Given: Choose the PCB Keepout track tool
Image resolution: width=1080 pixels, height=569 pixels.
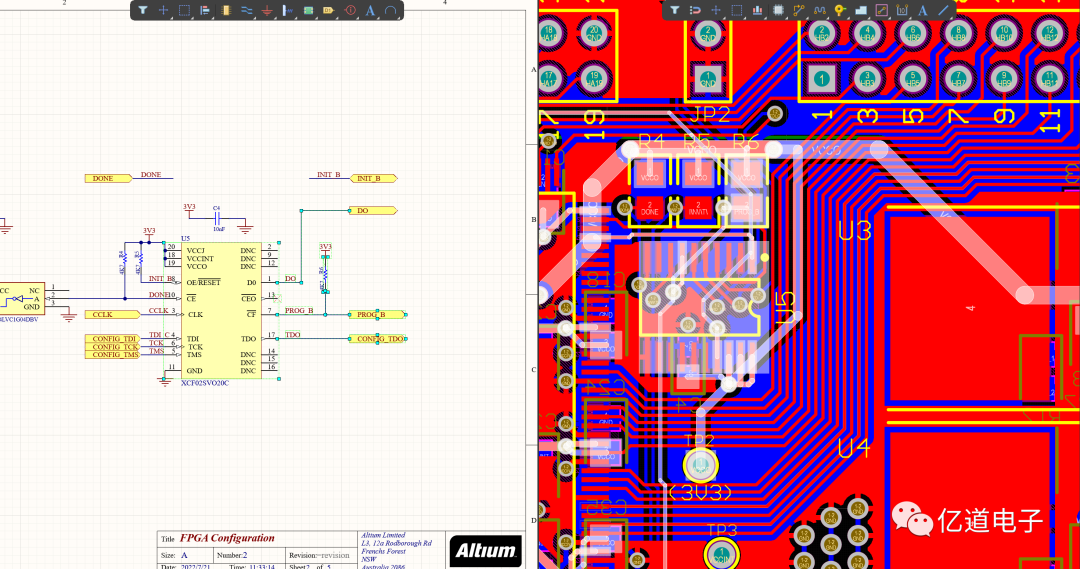Looking at the screenshot, I should (881, 10).
